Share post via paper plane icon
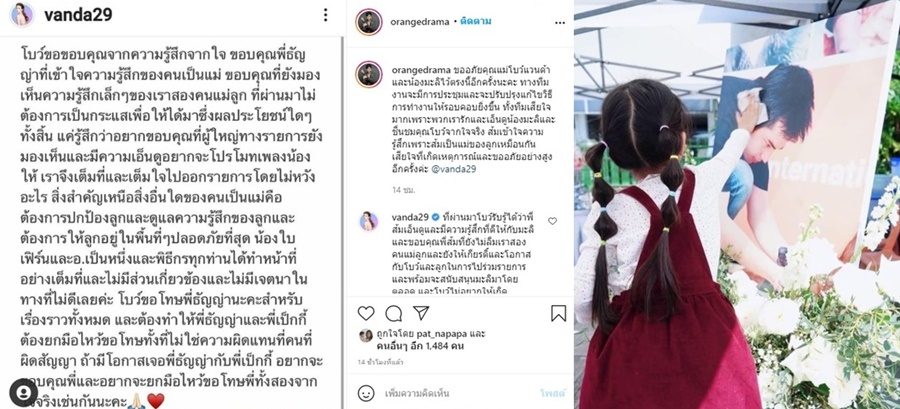900x409 pixels. [421, 313]
